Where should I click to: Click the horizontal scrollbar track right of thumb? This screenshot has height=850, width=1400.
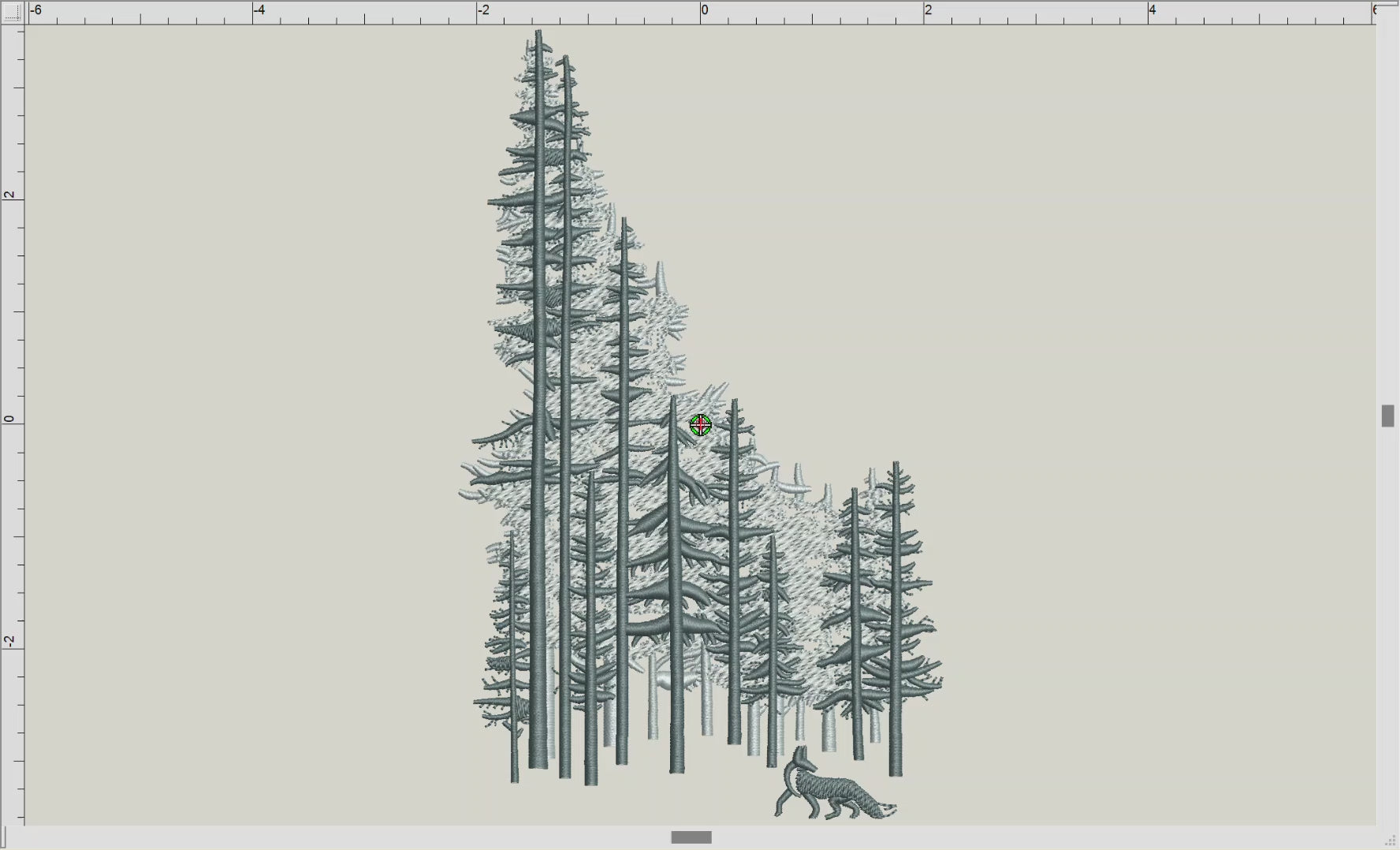pyautogui.click(x=1025, y=837)
